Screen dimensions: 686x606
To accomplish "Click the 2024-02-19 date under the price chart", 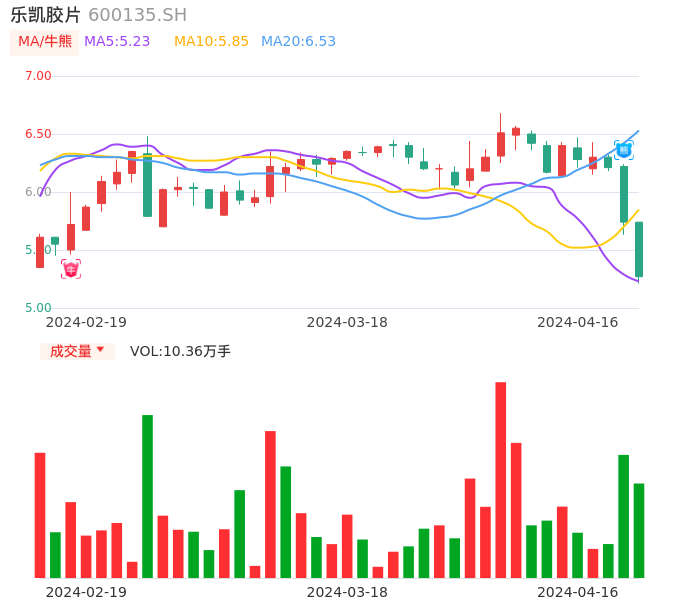I will [86, 322].
